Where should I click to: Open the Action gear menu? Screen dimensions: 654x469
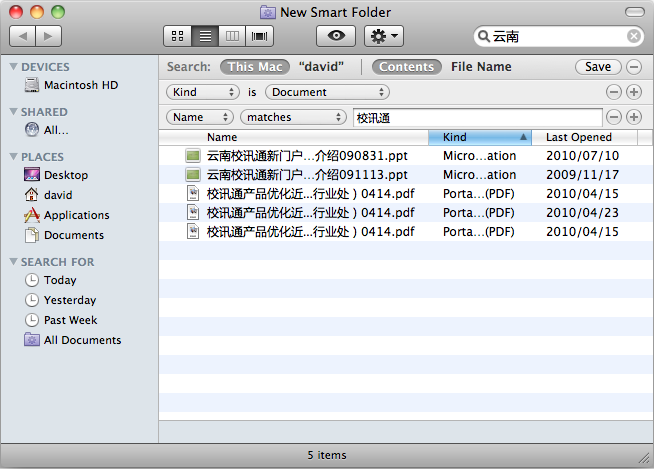click(383, 36)
